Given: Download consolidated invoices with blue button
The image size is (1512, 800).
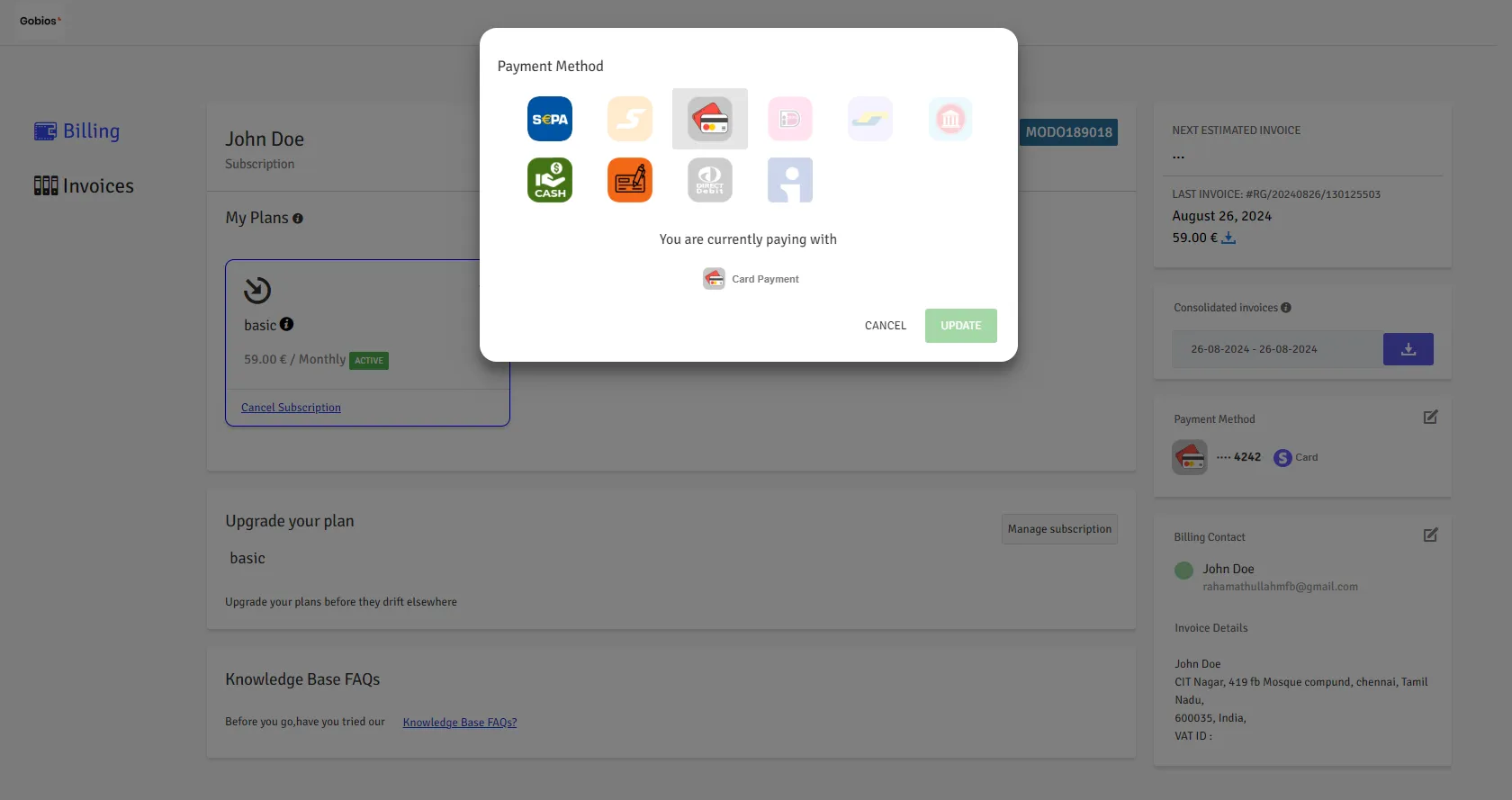Looking at the screenshot, I should pos(1408,349).
